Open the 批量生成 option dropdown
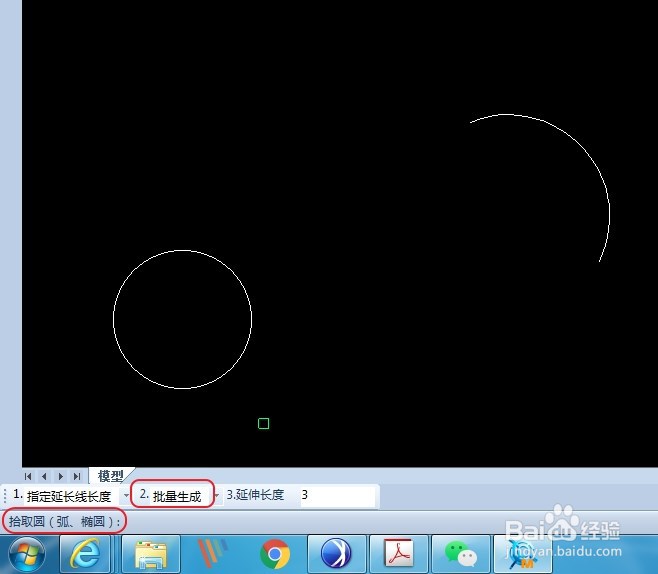Image resolution: width=658 pixels, height=574 pixels. pos(217,496)
